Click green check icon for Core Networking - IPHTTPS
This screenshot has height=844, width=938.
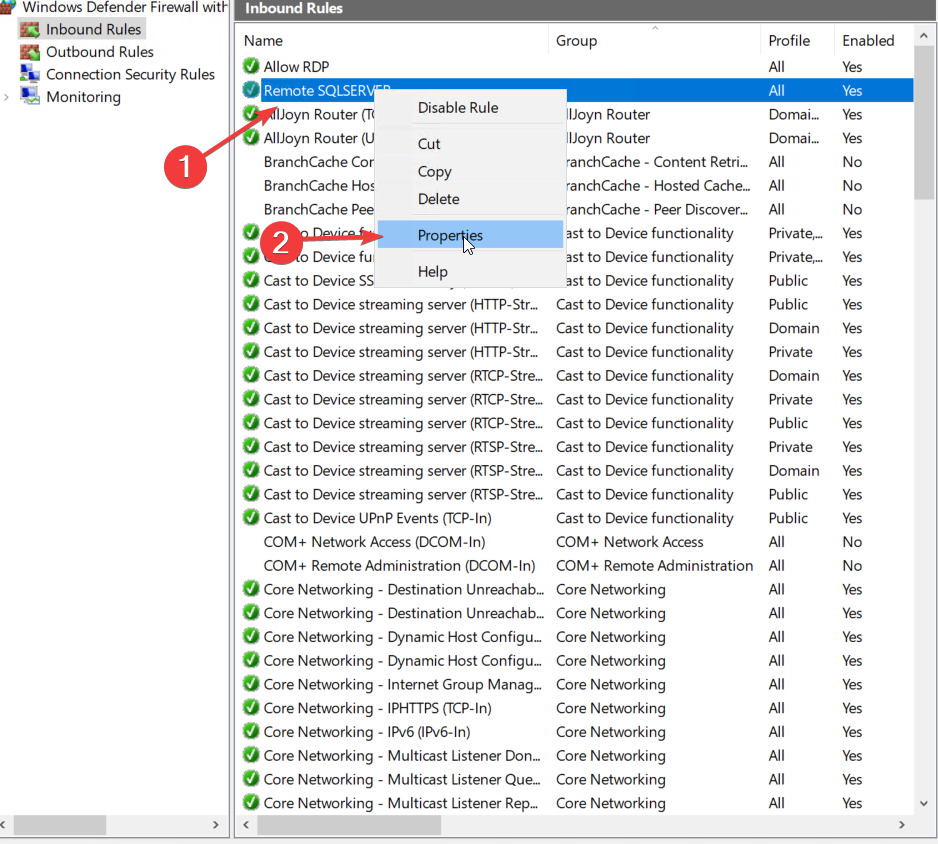[251, 708]
